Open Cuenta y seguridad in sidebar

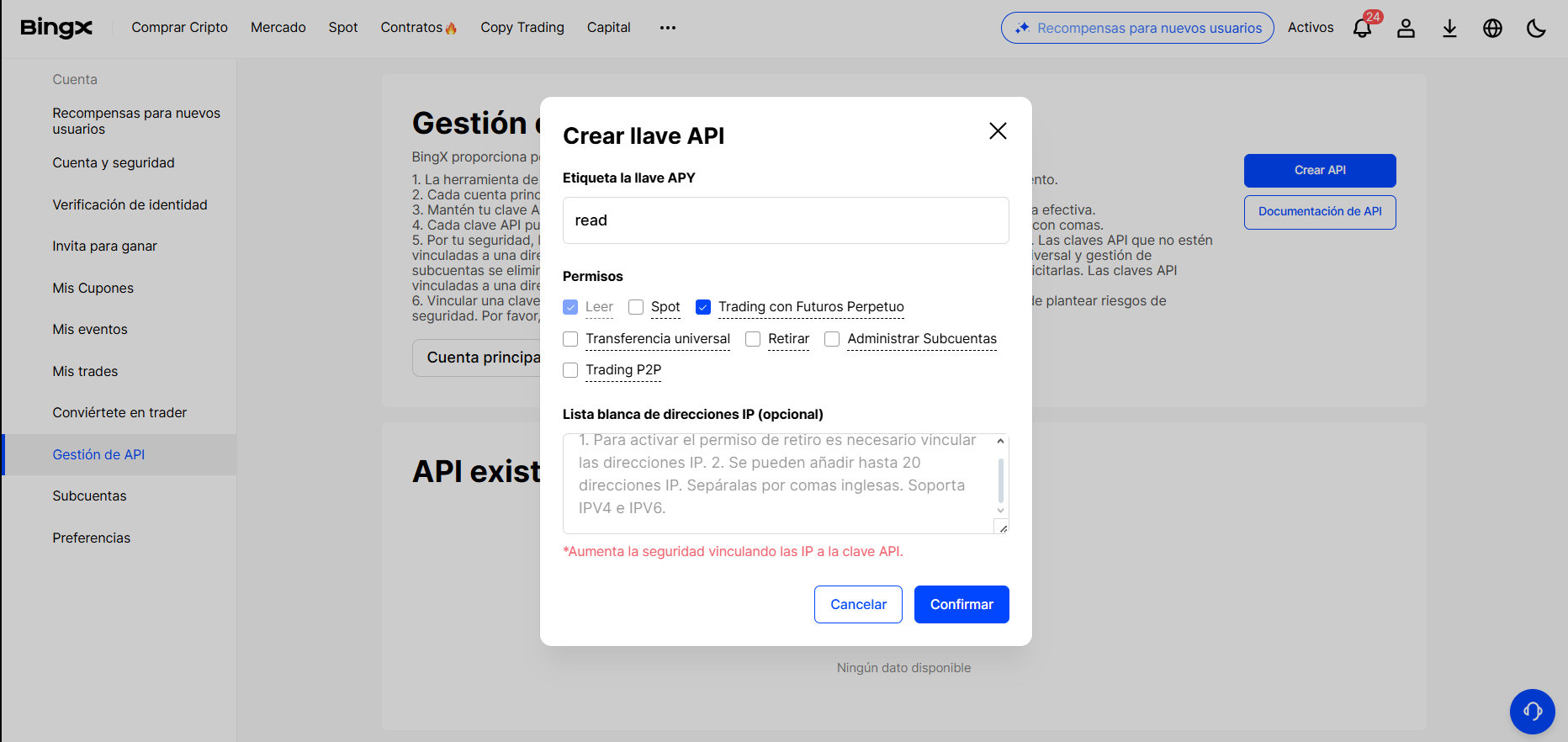[114, 163]
